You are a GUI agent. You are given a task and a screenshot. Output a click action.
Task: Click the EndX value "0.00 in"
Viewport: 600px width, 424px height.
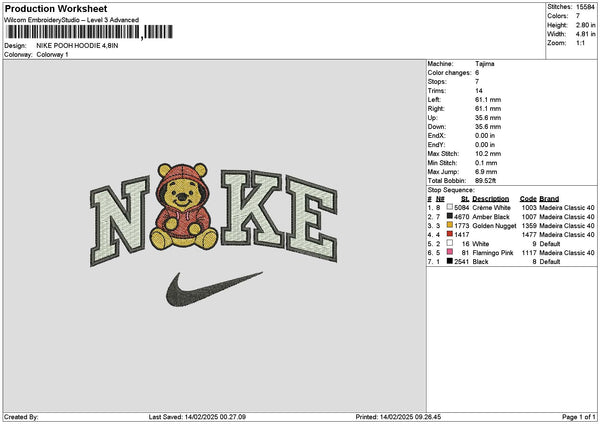pos(485,135)
